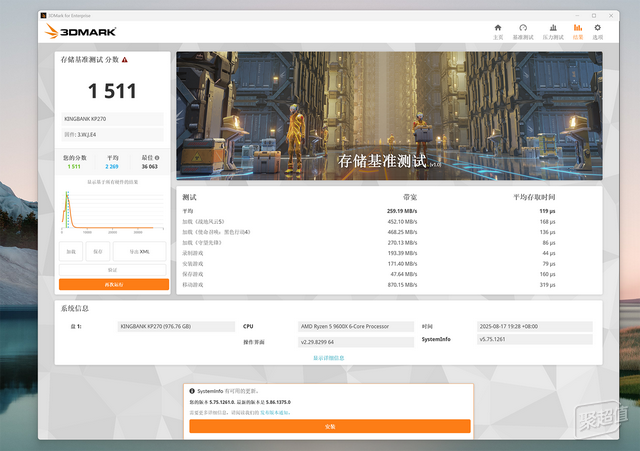Click the 2025-08-17 19:28 time field

[534, 327]
